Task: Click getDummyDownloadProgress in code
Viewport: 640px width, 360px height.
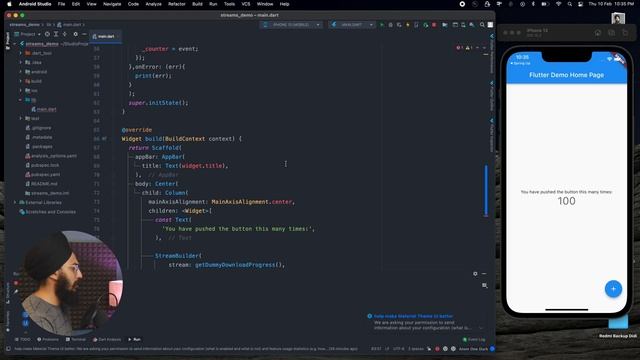Action: [x=235, y=265]
